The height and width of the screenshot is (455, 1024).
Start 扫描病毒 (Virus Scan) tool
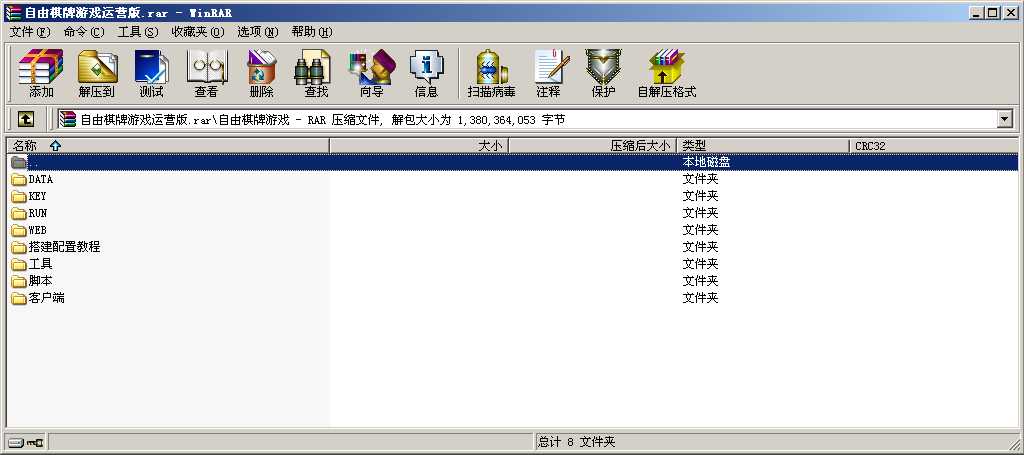pyautogui.click(x=492, y=73)
